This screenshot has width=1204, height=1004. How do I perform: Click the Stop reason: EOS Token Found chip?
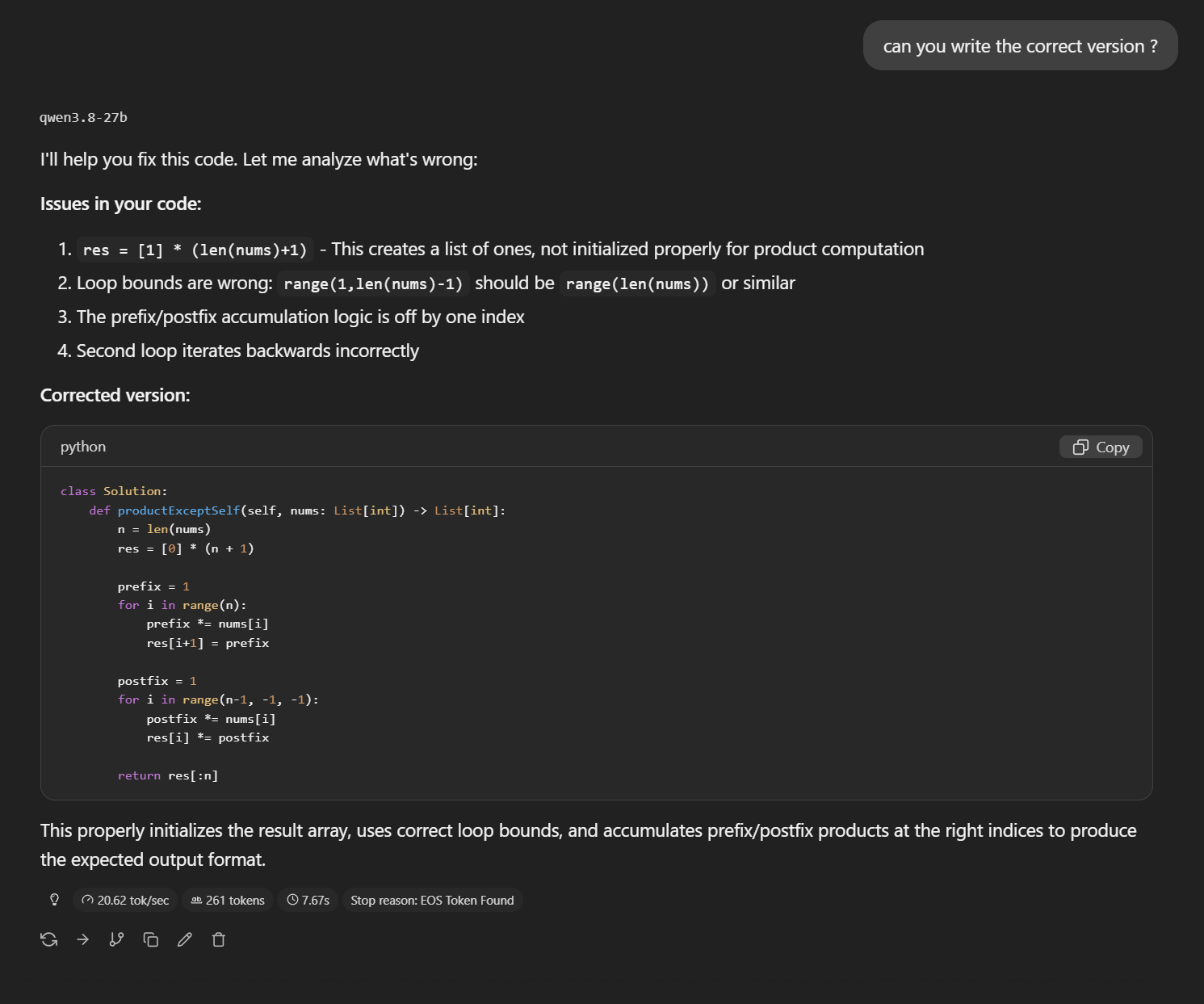432,900
